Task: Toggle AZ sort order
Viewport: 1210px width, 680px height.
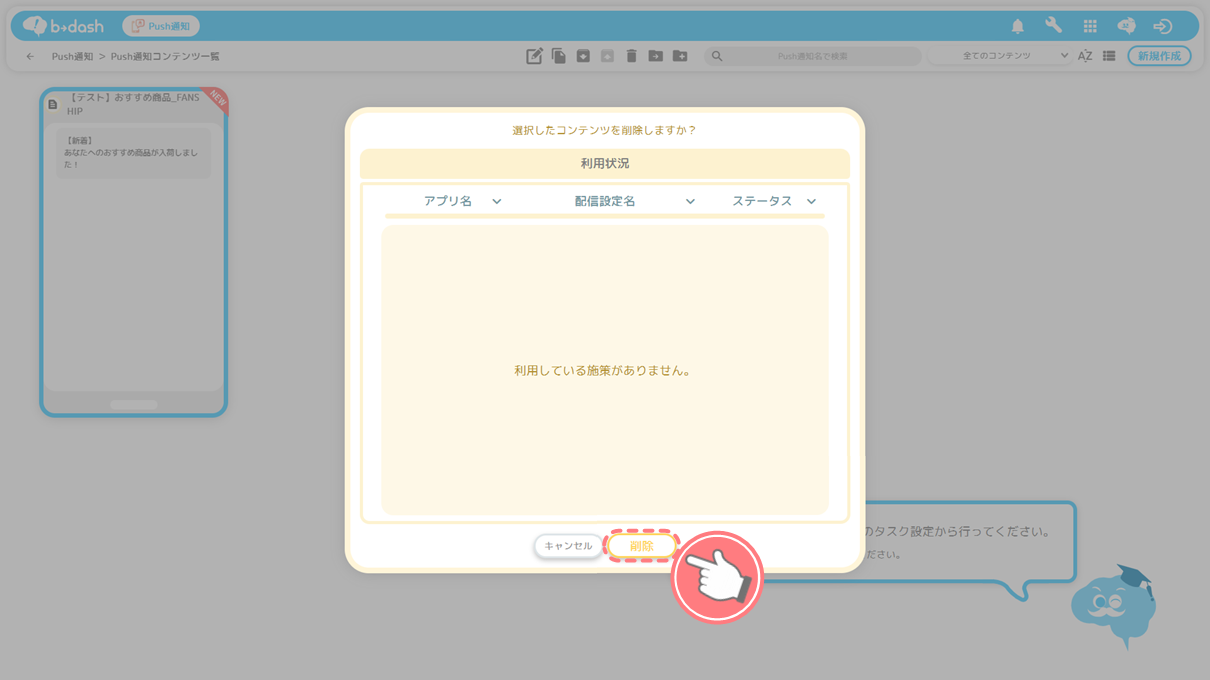Action: 1085,56
